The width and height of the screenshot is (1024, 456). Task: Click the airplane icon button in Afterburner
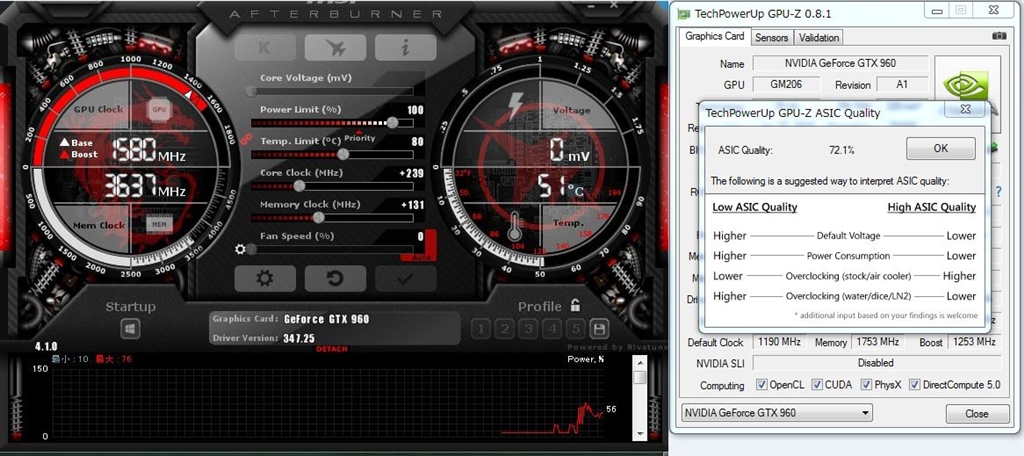[x=335, y=48]
